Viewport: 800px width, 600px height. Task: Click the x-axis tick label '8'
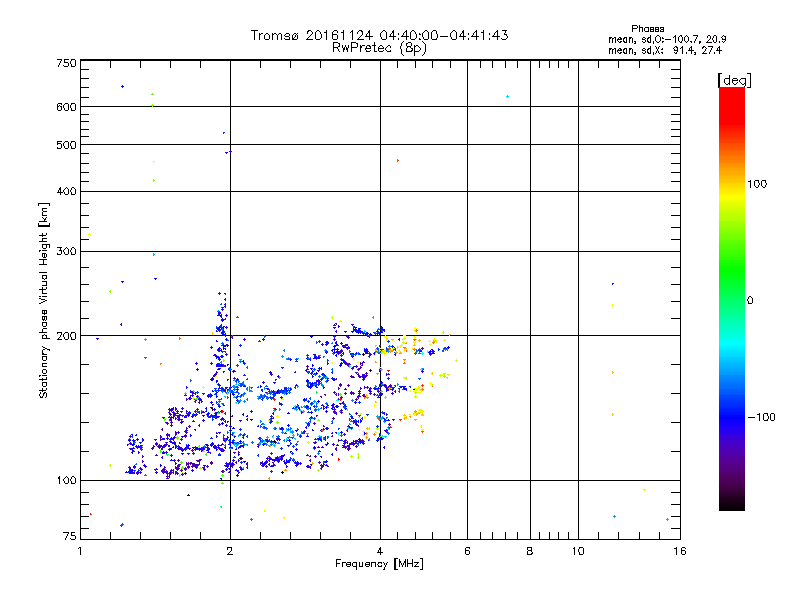point(530,551)
